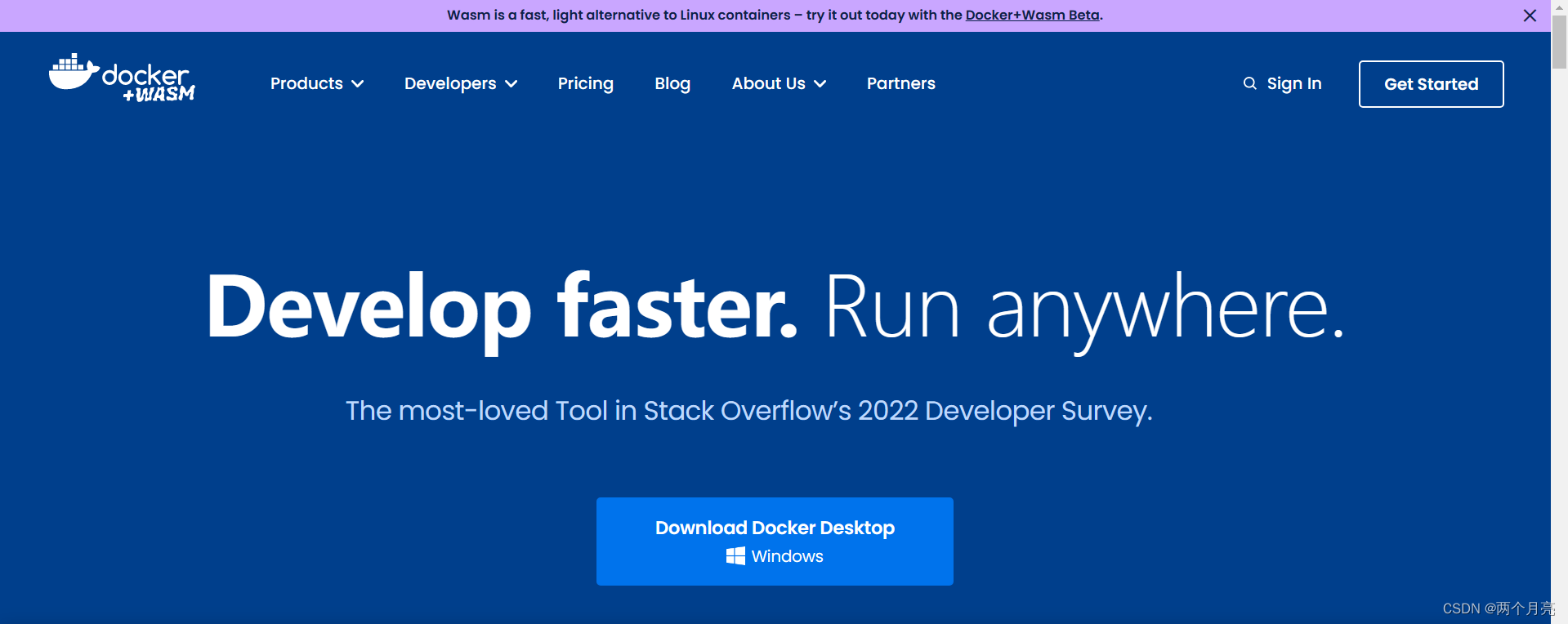
Task: Expand the Developers chevron
Action: (x=511, y=84)
